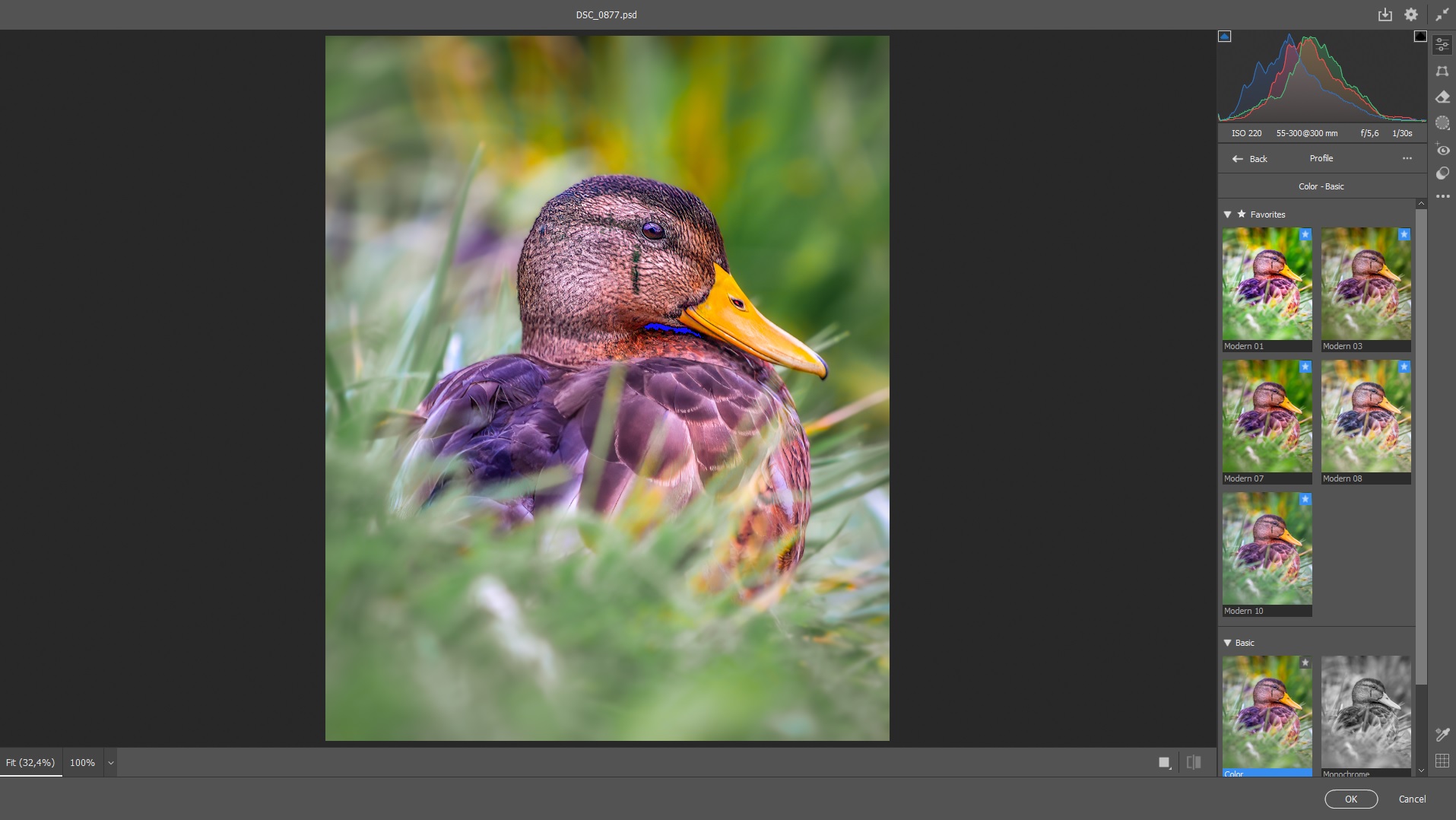1456x820 pixels.
Task: Select the Red Eye removal tool
Action: point(1442,150)
